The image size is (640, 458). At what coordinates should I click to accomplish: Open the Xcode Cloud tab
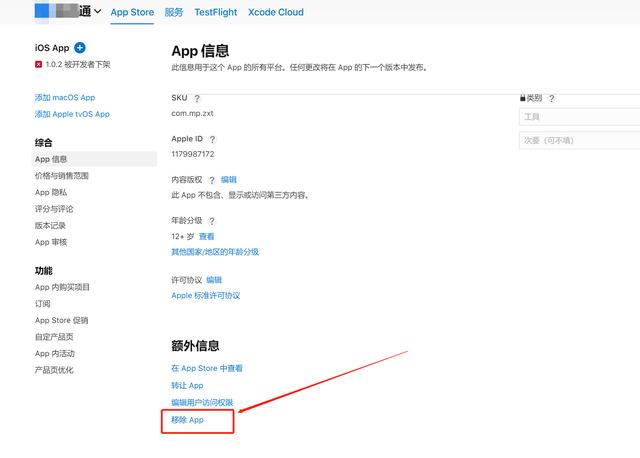(274, 12)
